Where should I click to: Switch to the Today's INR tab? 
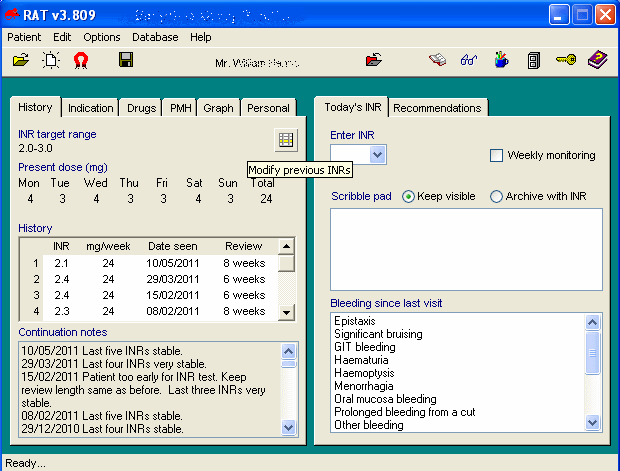point(353,107)
